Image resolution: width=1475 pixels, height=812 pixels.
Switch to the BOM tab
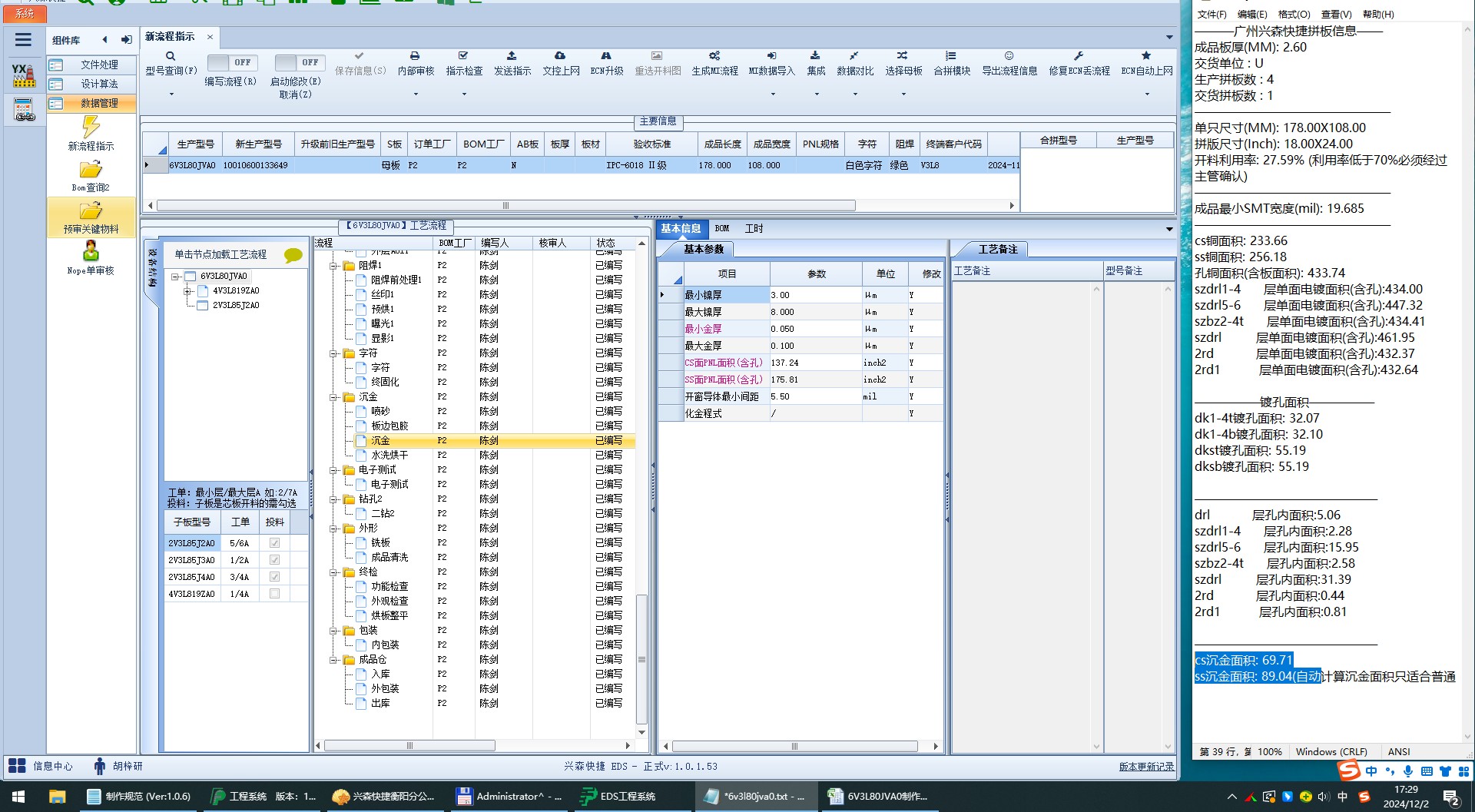[x=722, y=228]
